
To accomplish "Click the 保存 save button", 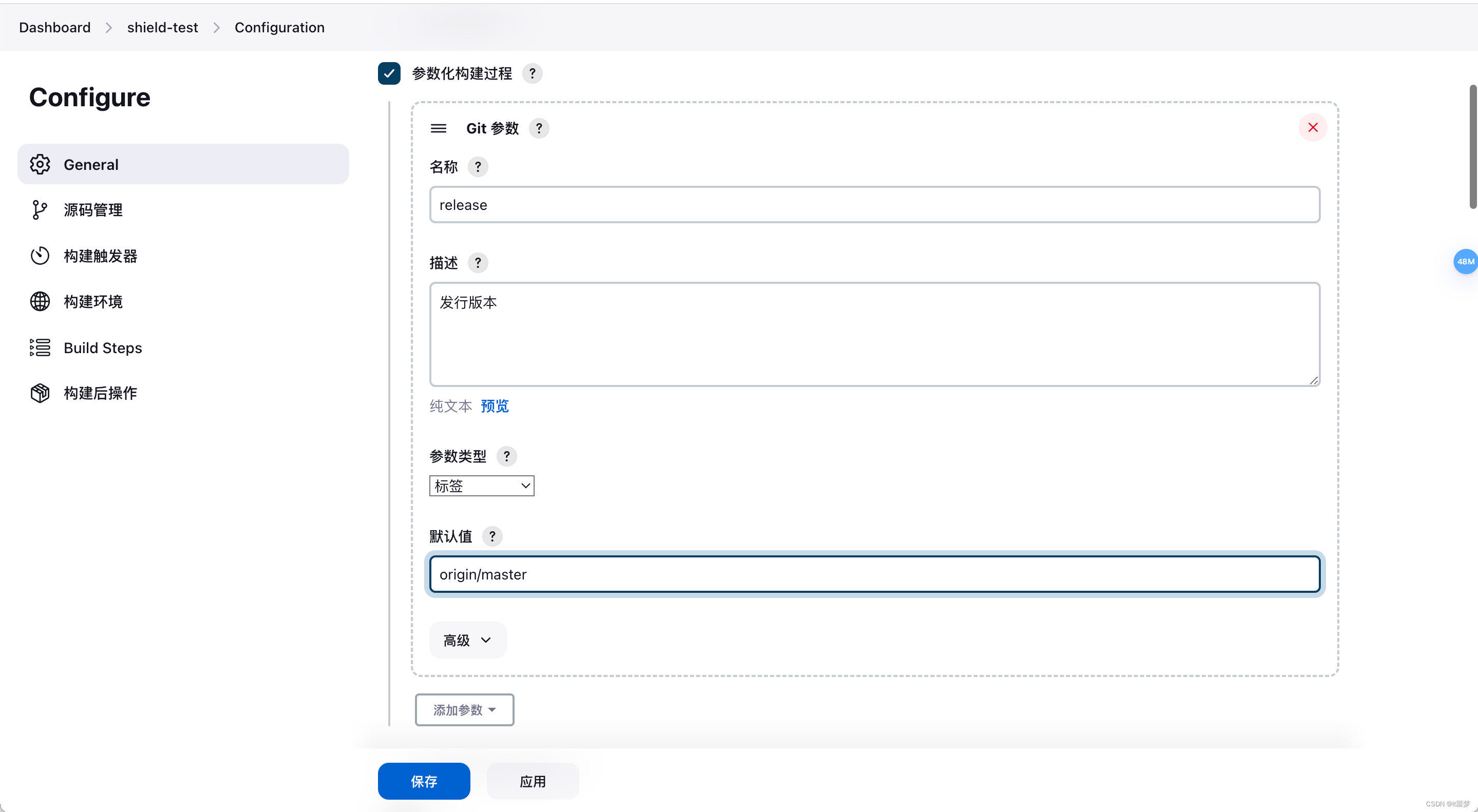I will (424, 781).
